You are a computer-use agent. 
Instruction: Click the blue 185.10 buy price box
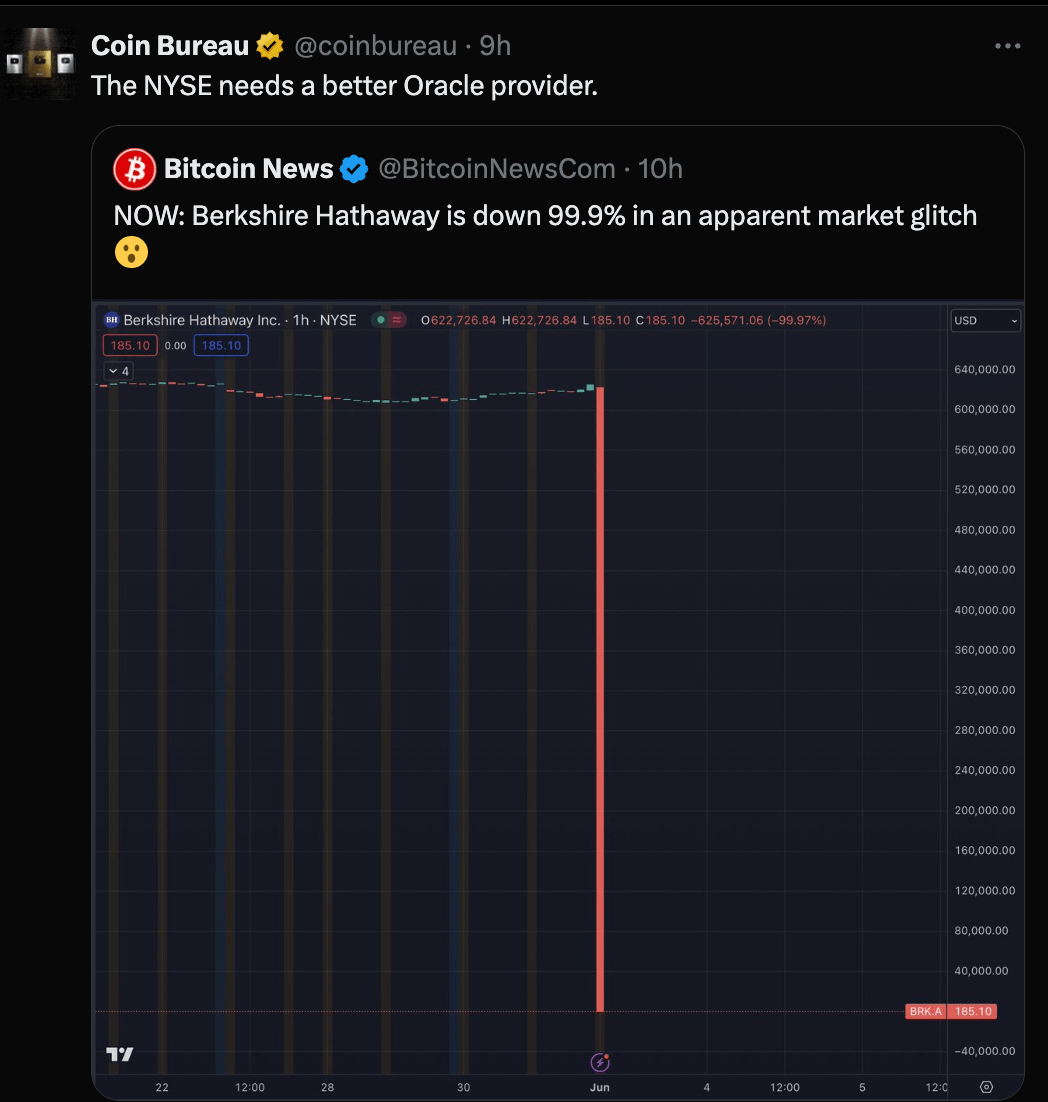[x=221, y=345]
